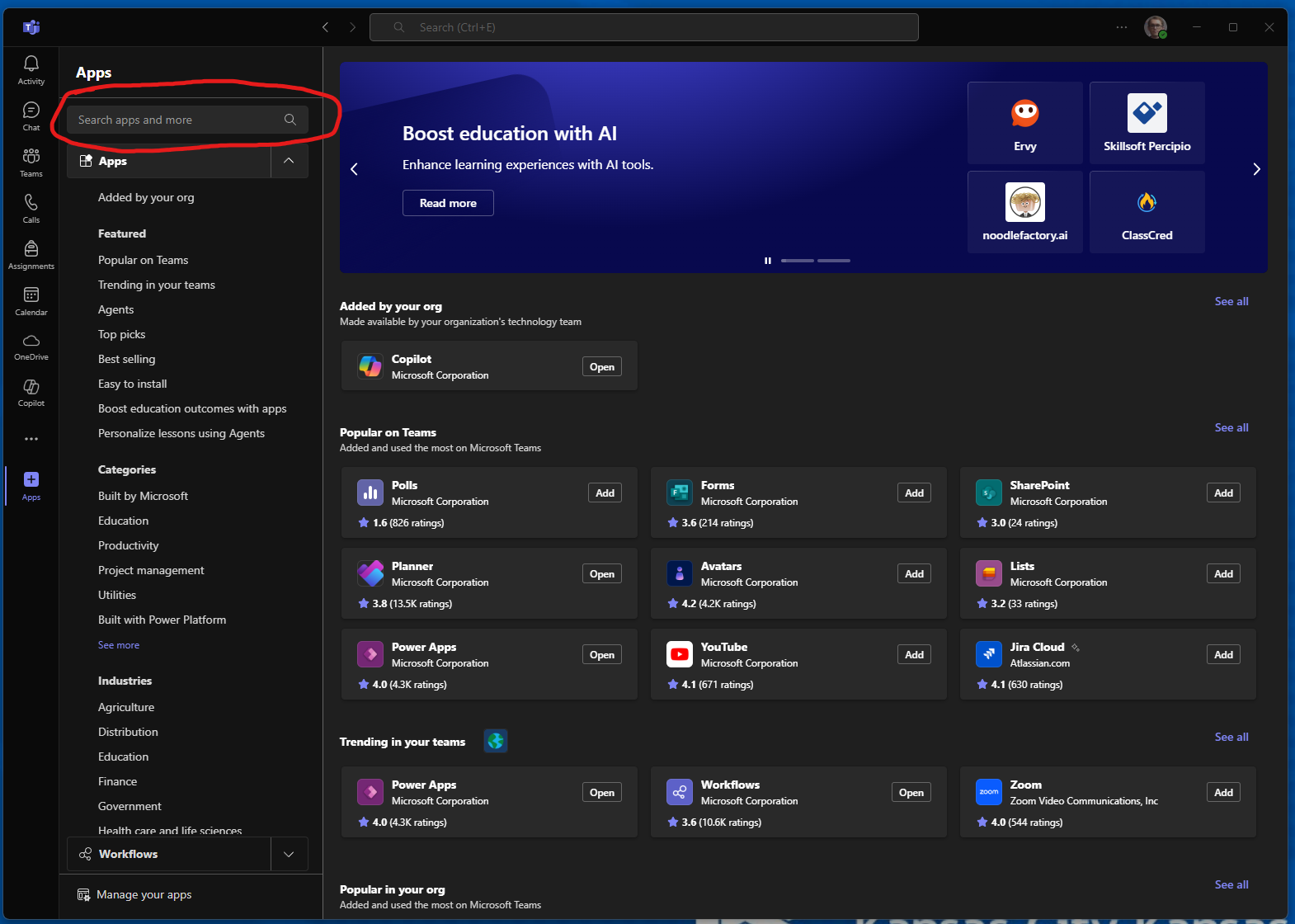This screenshot has height=924, width=1295.
Task: Click the Search apps and more field
Action: [x=187, y=120]
